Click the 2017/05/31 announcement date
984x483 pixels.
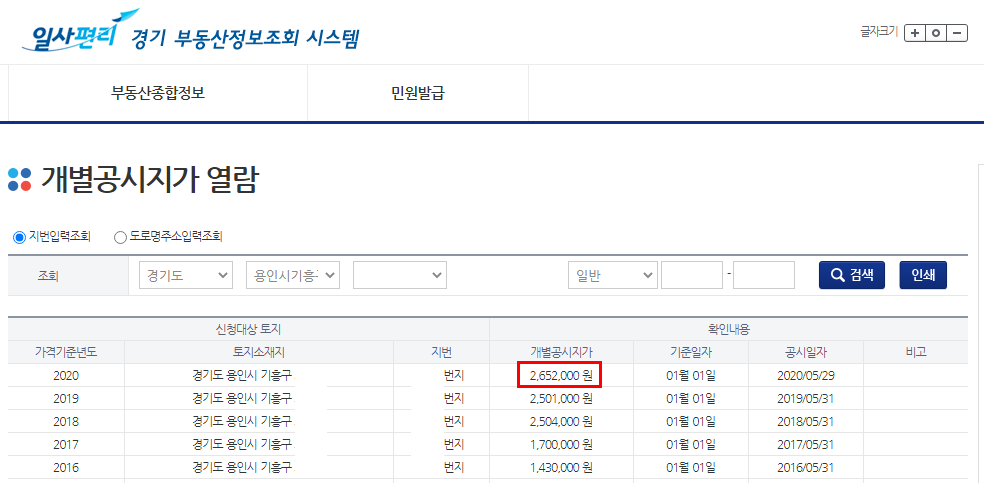(805, 444)
